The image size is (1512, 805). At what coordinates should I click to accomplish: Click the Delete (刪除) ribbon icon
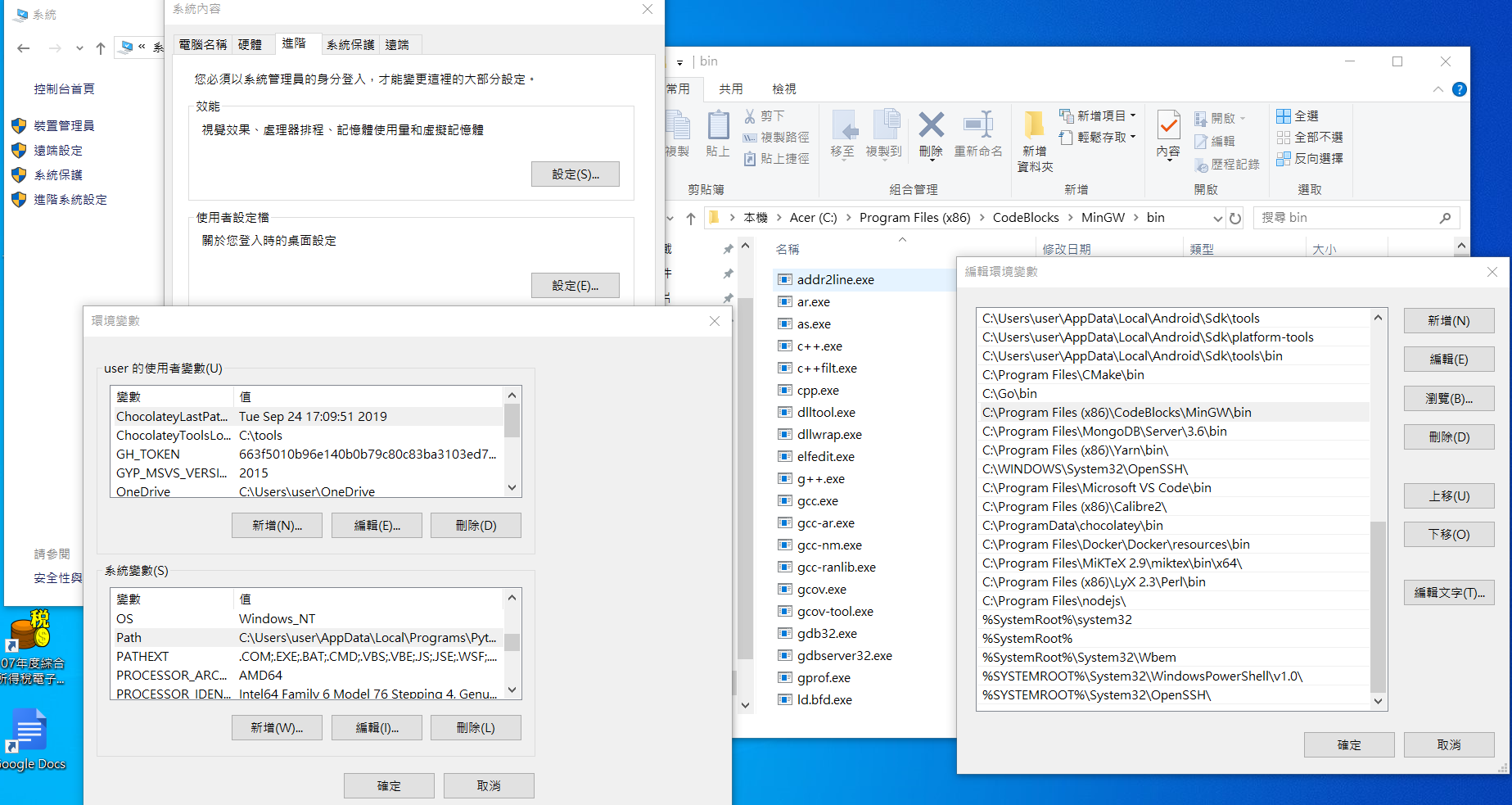pyautogui.click(x=931, y=126)
